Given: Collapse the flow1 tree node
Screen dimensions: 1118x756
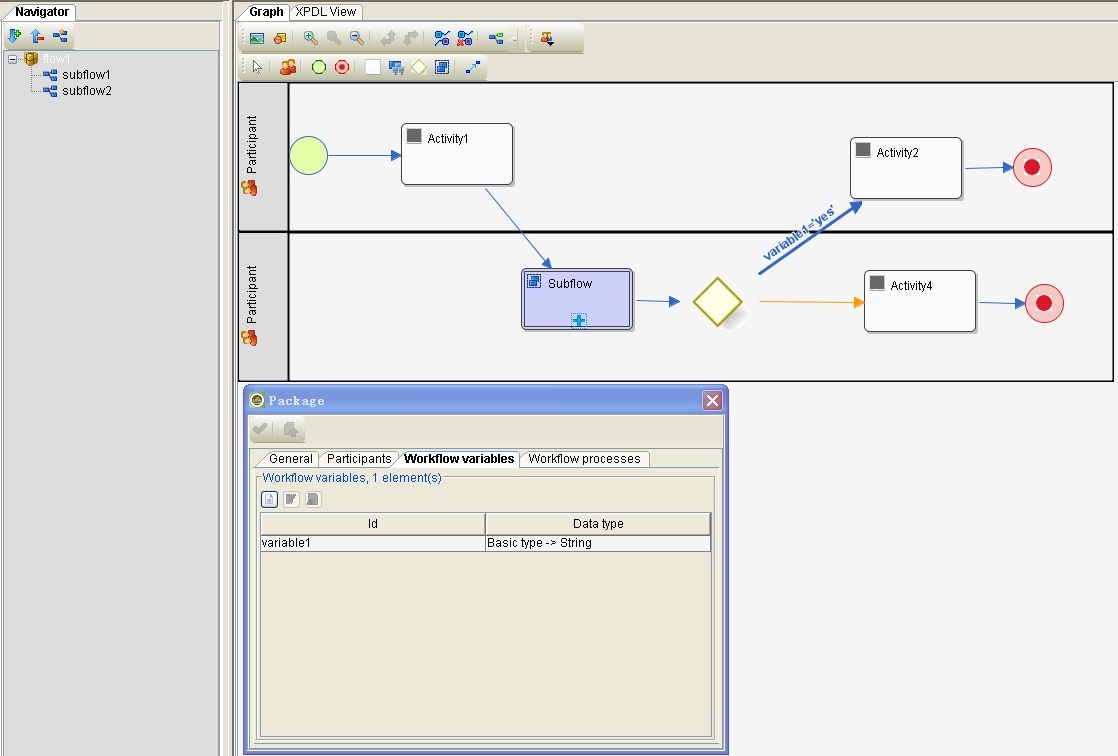Looking at the screenshot, I should [12, 59].
